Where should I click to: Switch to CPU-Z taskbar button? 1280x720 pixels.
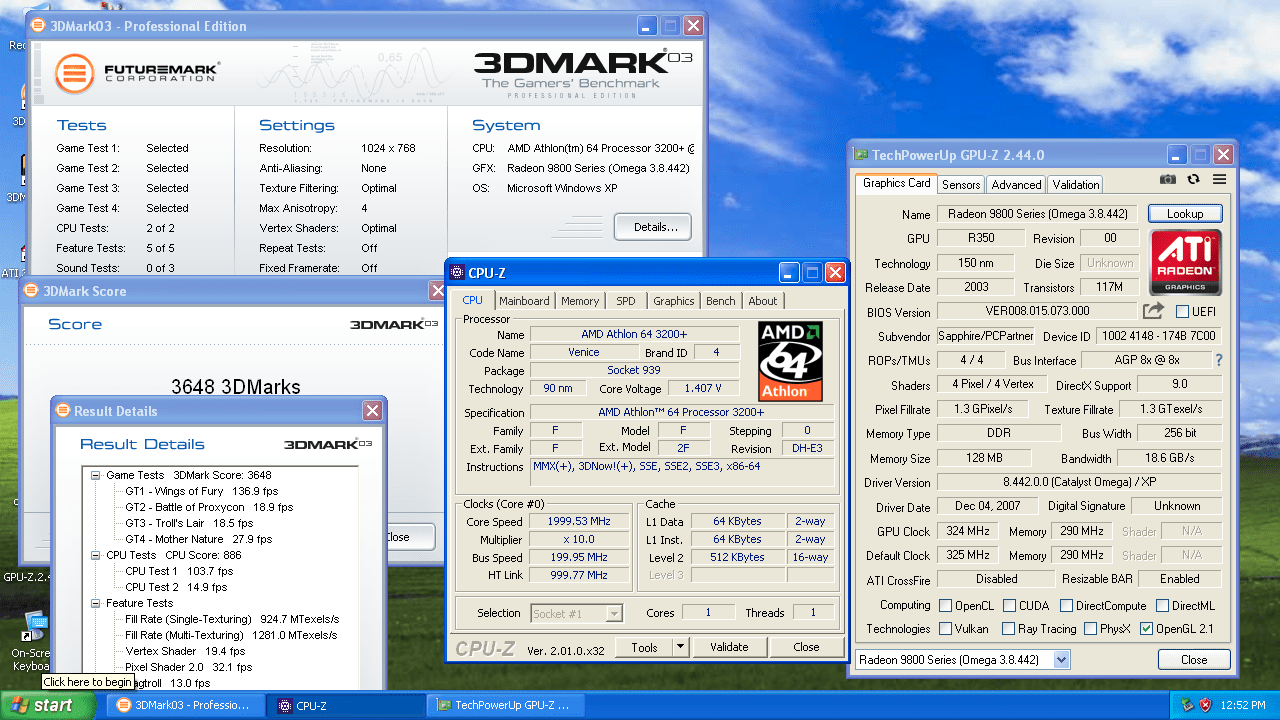point(346,705)
